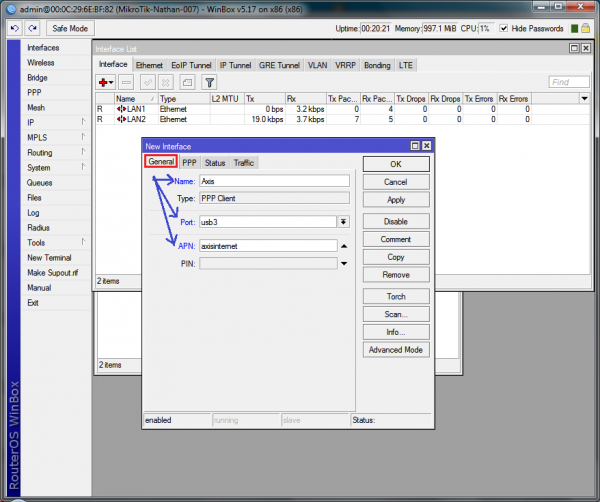Screen dimensions: 600x502
Task: Open the VRRP tab
Action: coord(345,65)
